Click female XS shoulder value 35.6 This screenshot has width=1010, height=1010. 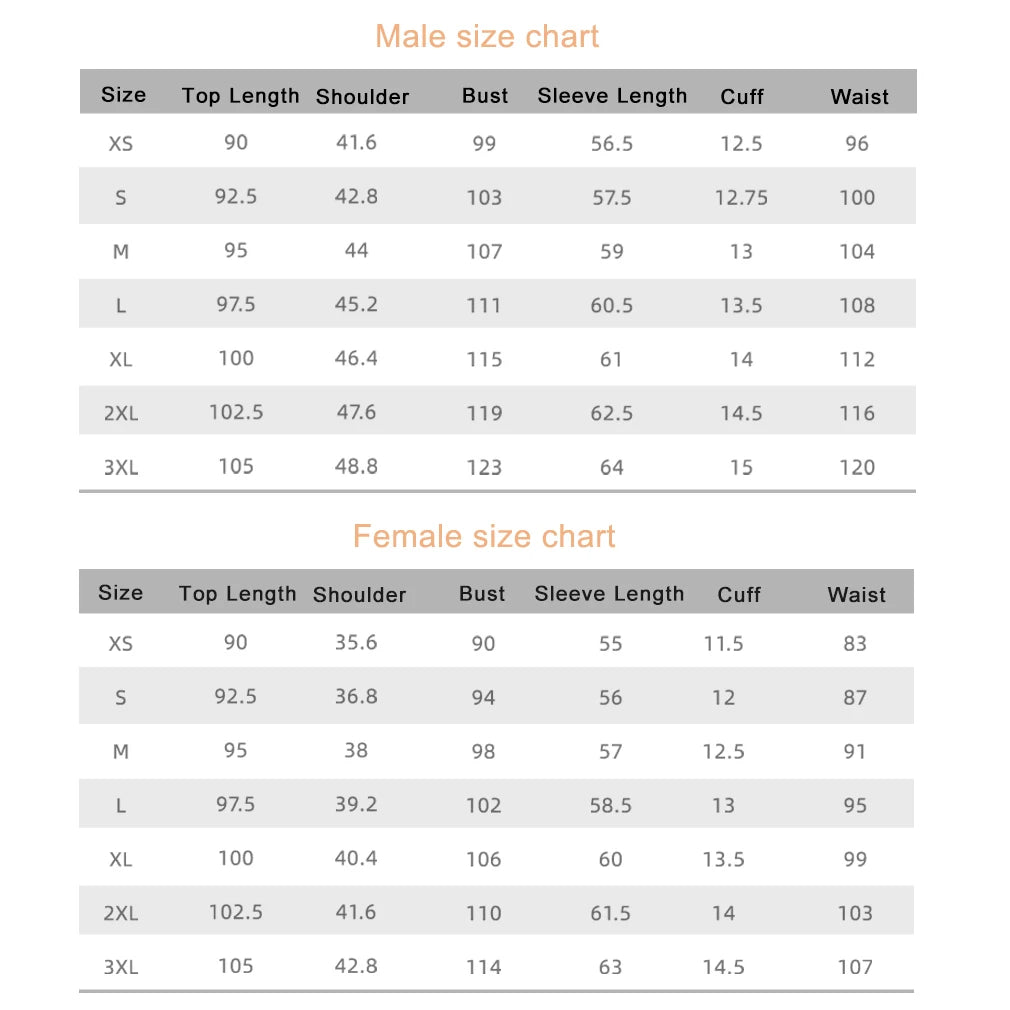356,642
